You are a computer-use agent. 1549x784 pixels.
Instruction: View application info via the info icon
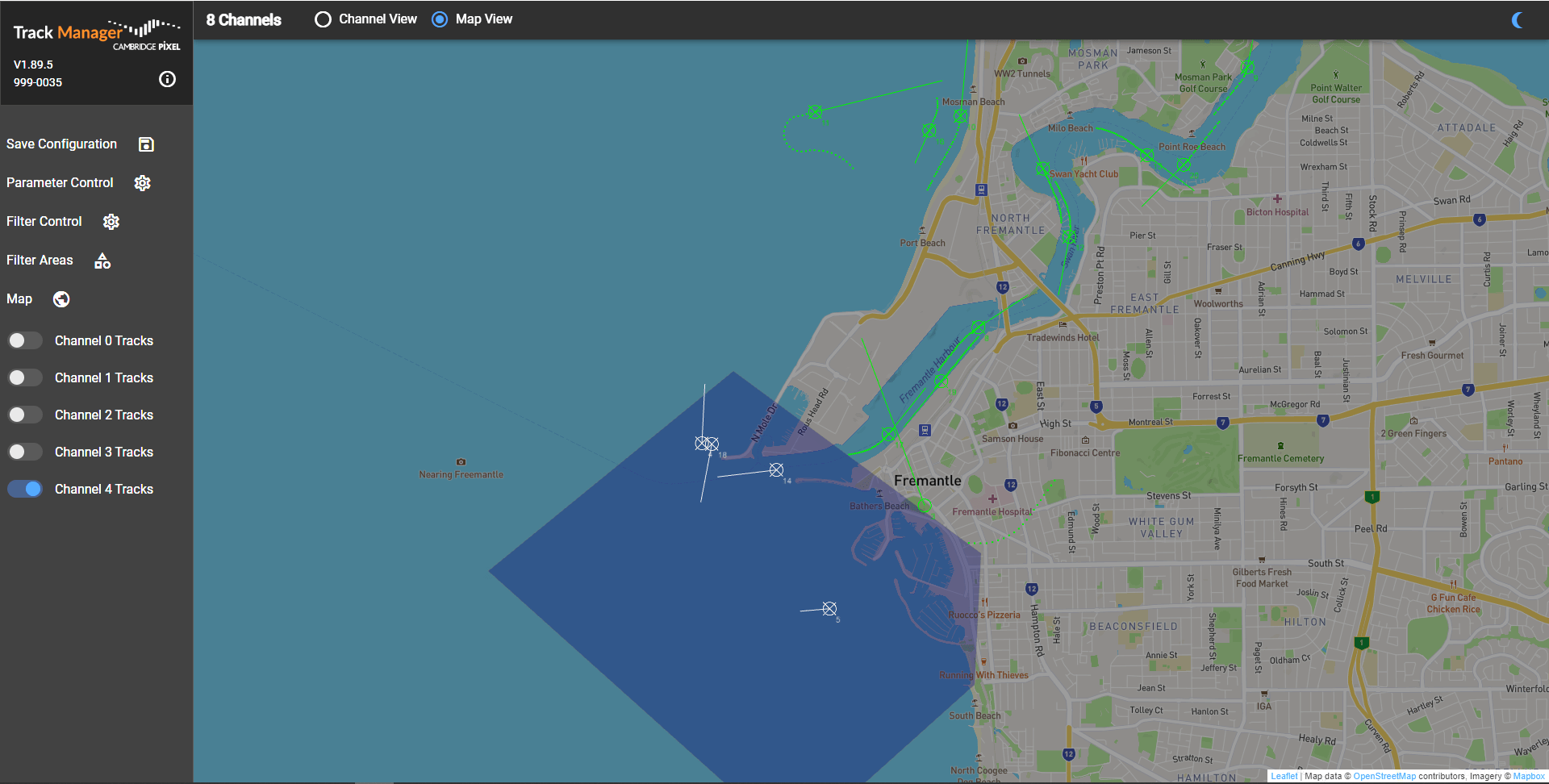coord(167,79)
